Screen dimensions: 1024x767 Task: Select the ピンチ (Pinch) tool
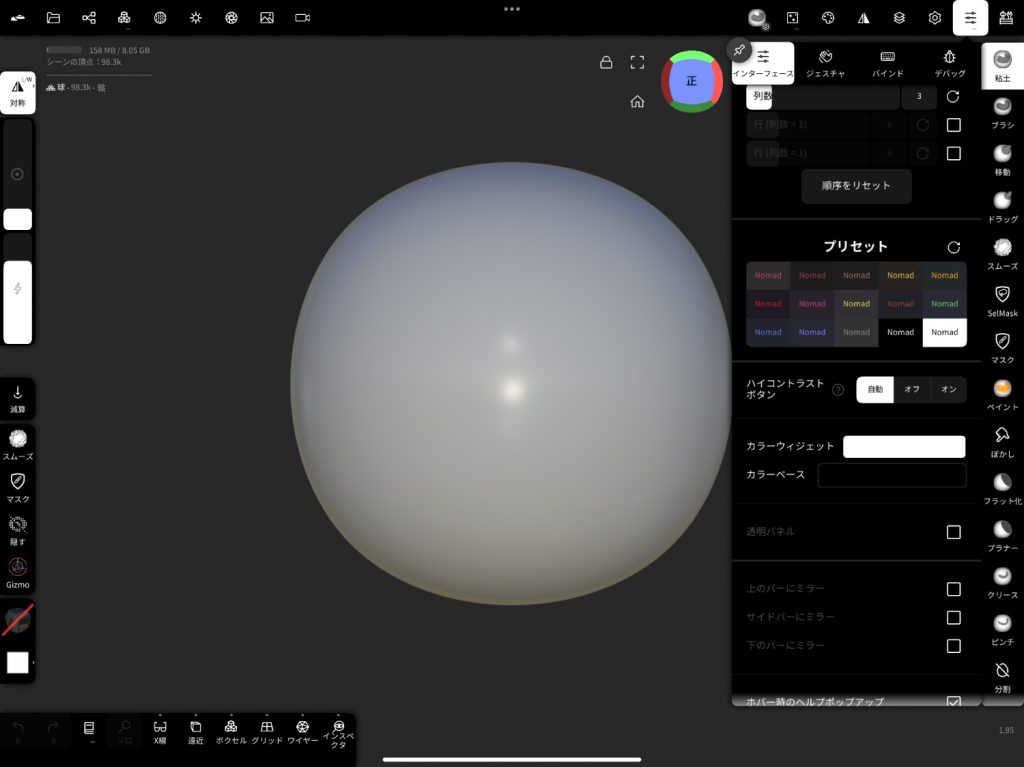[1002, 629]
